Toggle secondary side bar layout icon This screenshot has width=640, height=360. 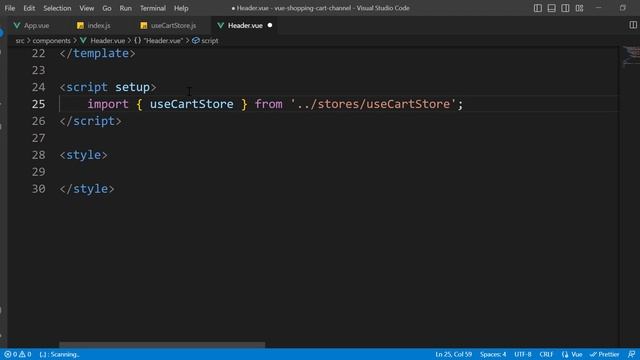(565, 8)
